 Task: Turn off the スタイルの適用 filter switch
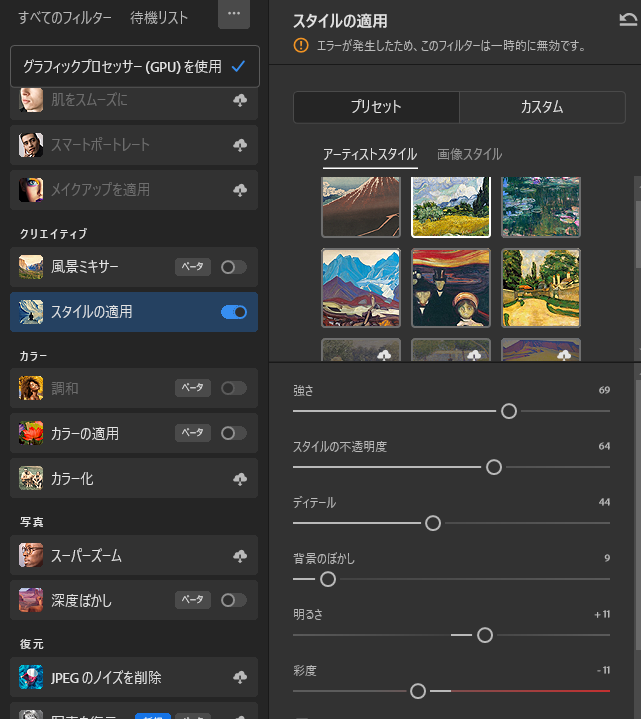234,312
